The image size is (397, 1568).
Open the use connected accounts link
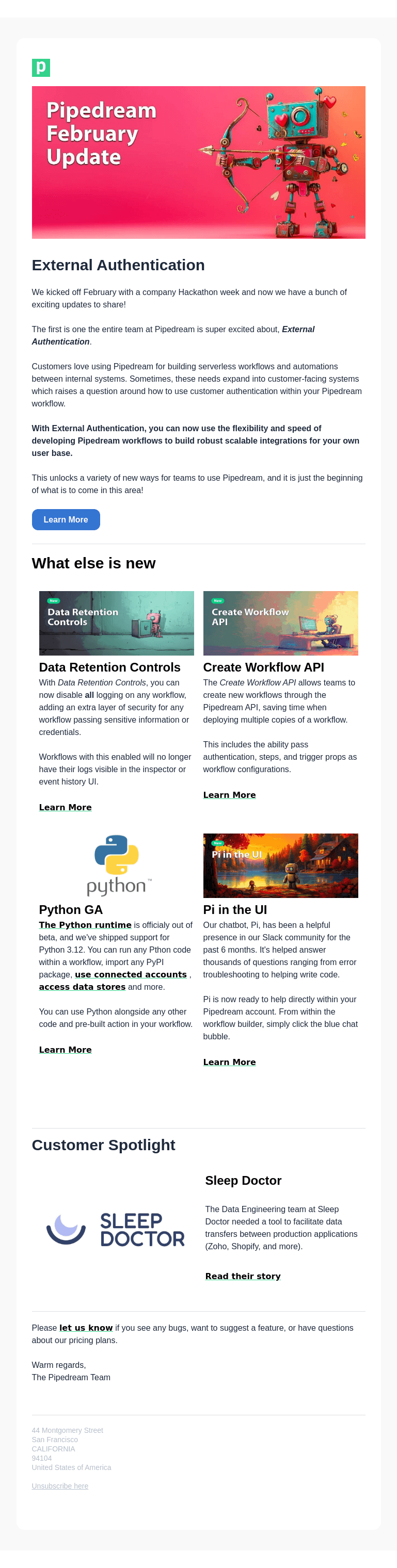tap(131, 974)
